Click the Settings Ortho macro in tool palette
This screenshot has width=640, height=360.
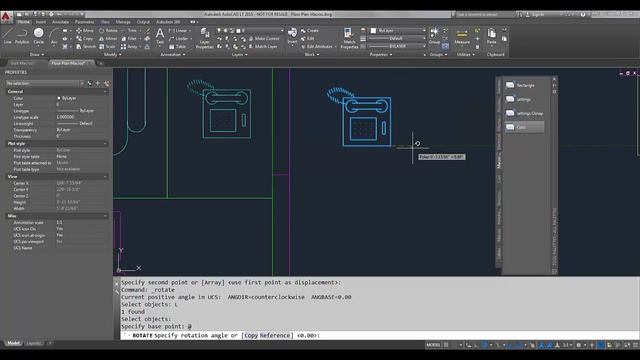[x=524, y=113]
